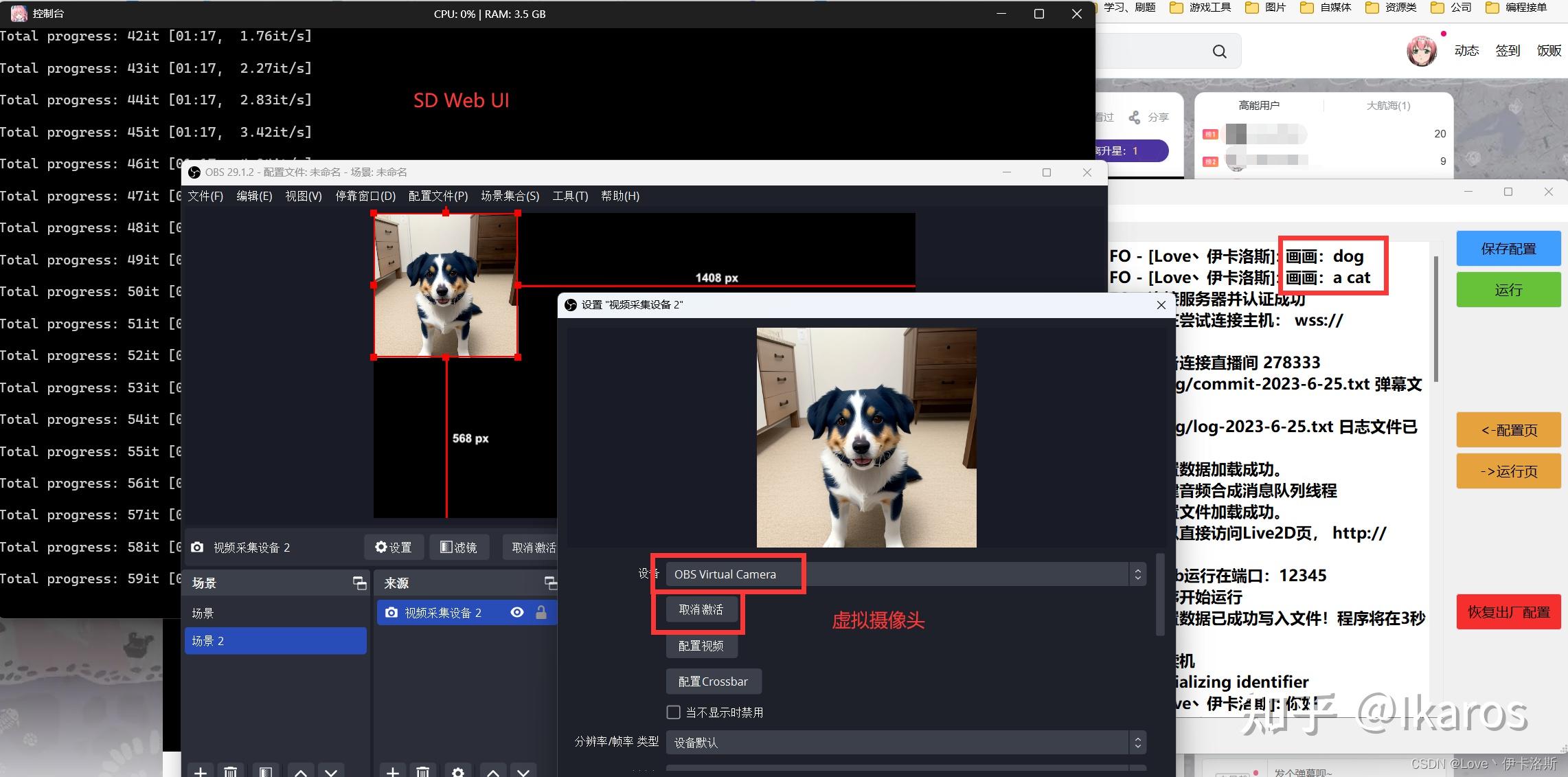1568x777 pixels.
Task: Open the 工具(T) menu
Action: click(570, 196)
